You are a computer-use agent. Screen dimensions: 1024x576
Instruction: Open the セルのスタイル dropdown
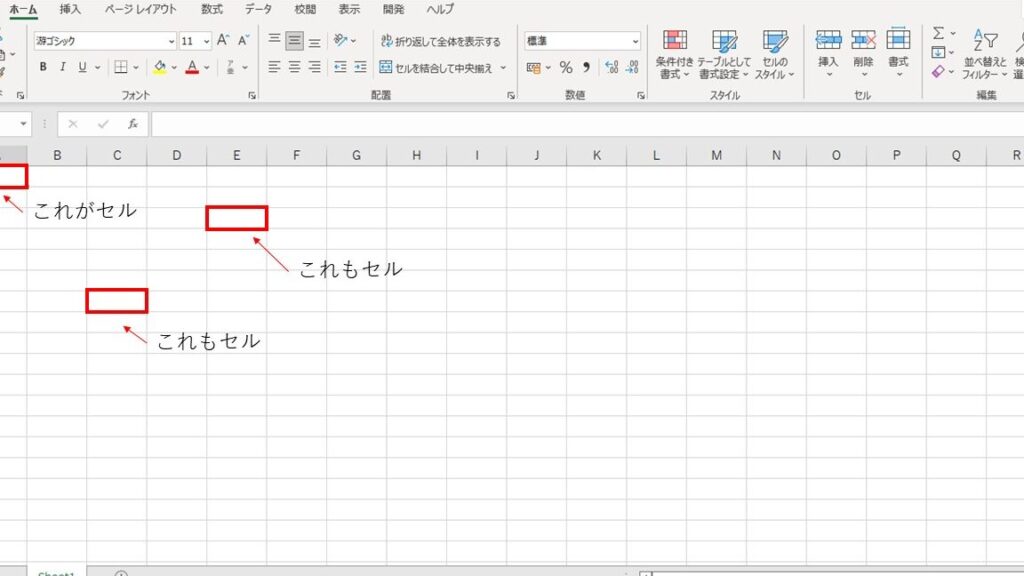click(775, 54)
